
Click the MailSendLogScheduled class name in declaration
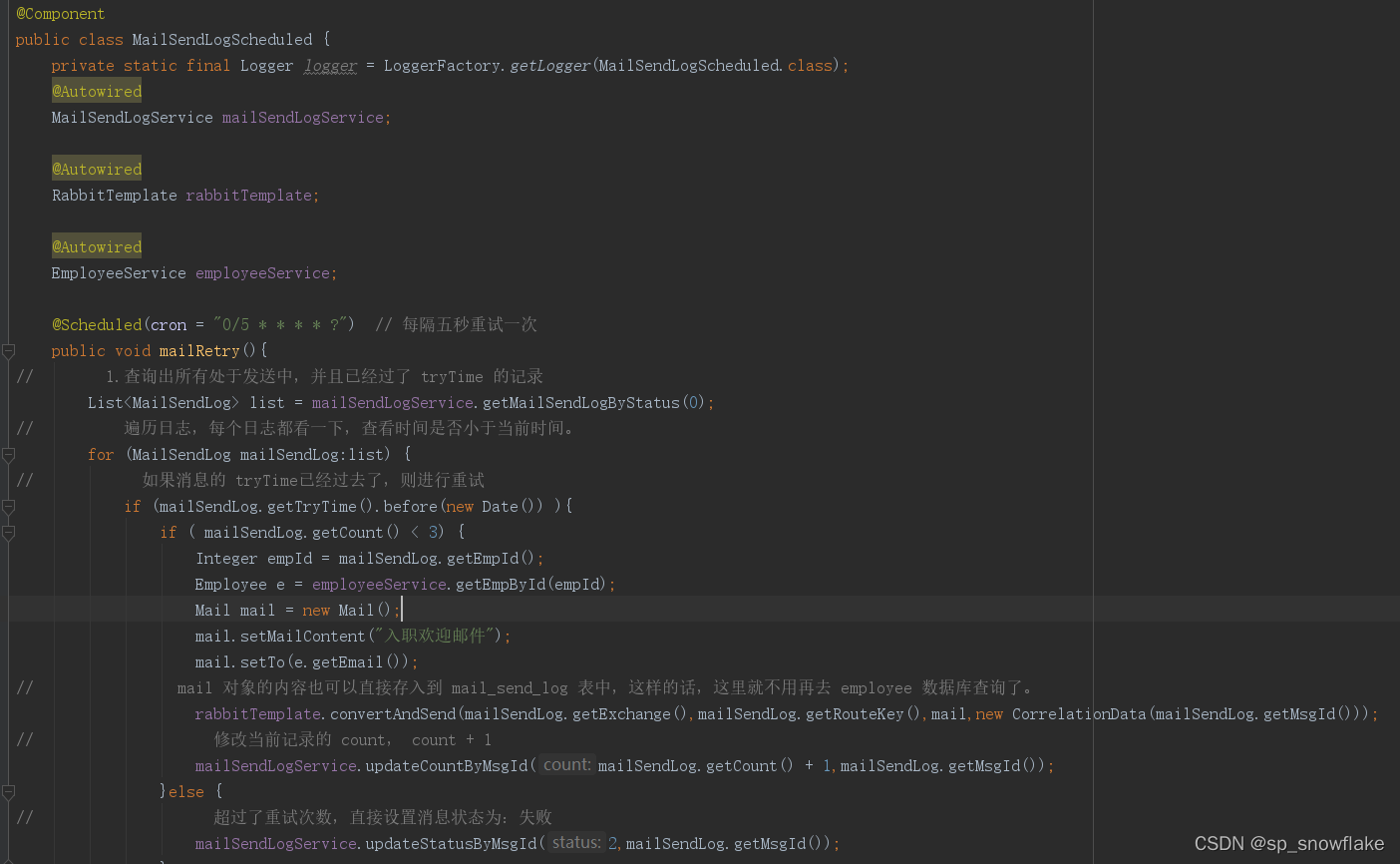tap(222, 40)
